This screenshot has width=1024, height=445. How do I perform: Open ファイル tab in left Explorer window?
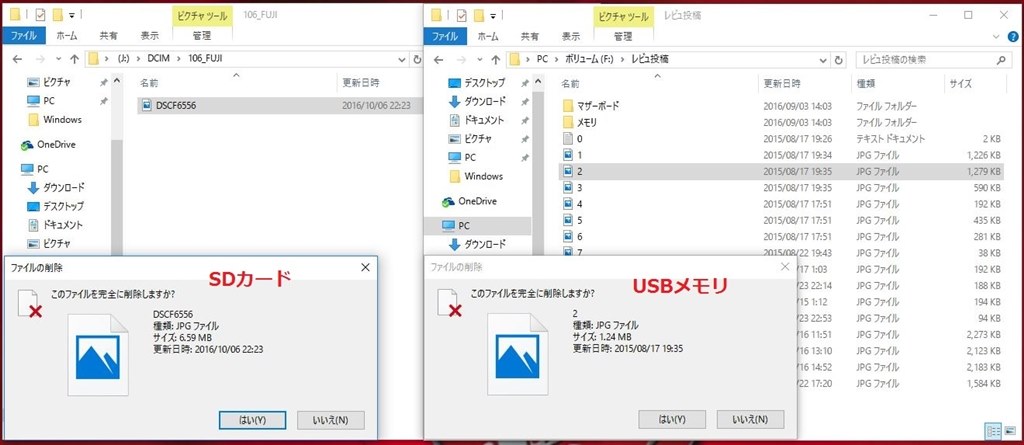coord(24,36)
